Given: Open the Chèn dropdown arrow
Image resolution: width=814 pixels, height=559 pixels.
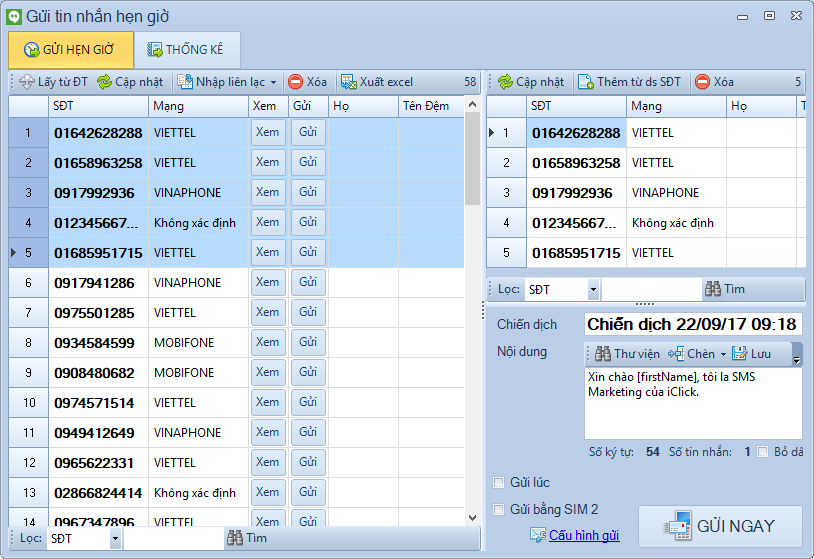Looking at the screenshot, I should [x=723, y=355].
